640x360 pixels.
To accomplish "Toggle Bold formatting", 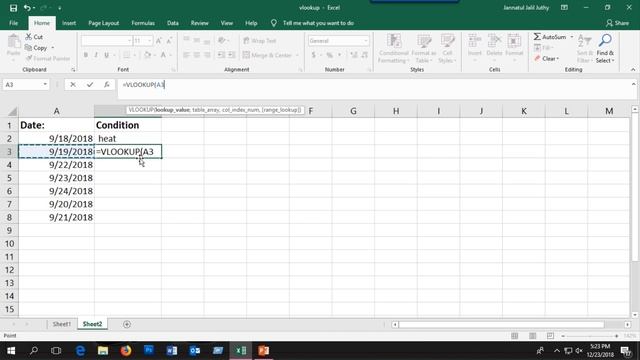I will click(86, 55).
